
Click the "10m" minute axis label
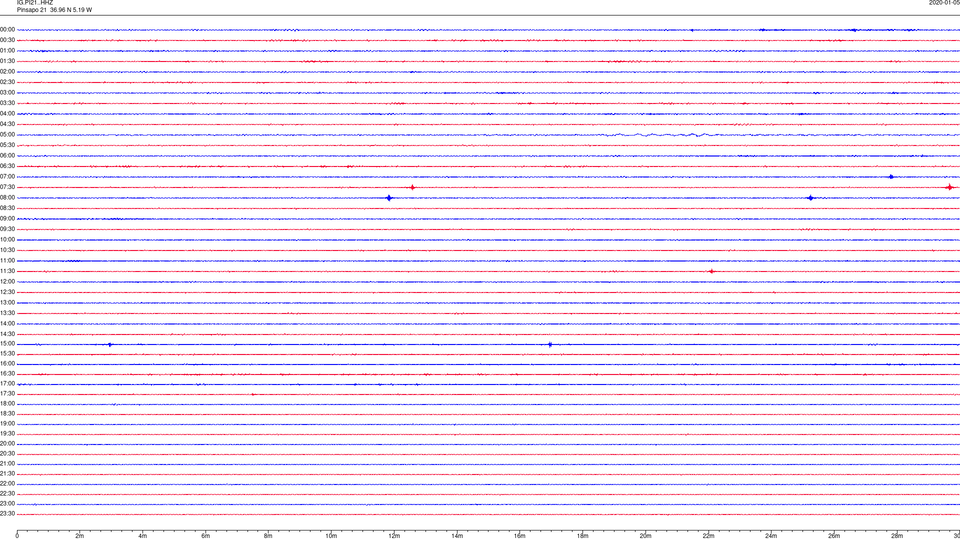331,536
